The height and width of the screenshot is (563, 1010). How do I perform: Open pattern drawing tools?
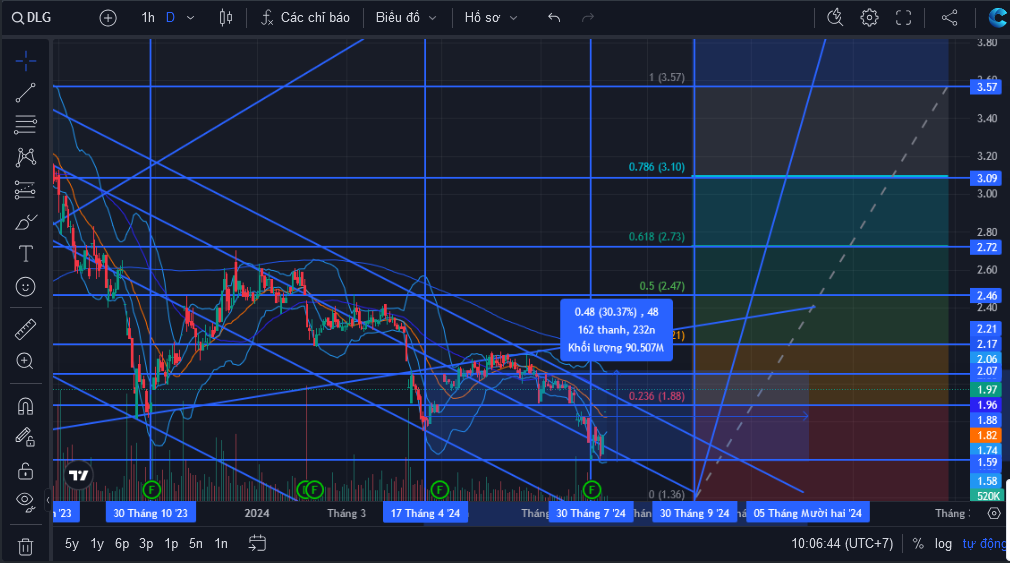point(26,157)
